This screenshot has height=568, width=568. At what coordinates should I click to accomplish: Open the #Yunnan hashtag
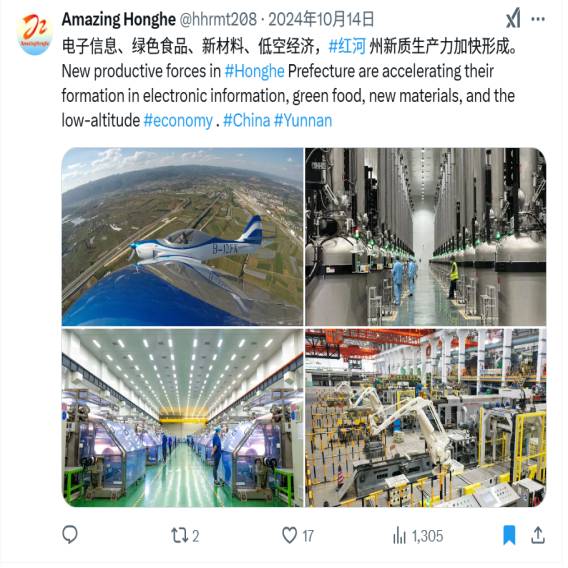(x=303, y=121)
